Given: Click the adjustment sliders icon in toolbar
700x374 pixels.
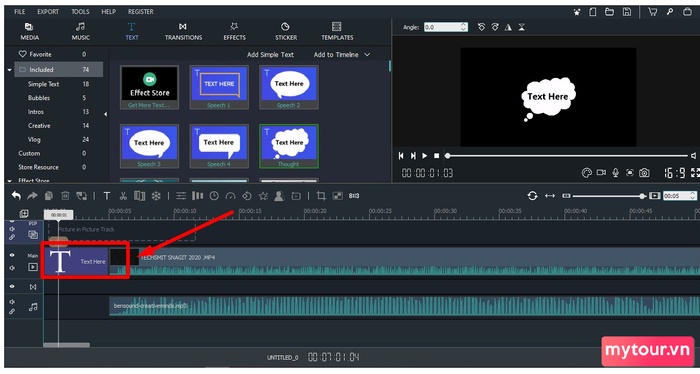Looking at the screenshot, I should click(181, 196).
